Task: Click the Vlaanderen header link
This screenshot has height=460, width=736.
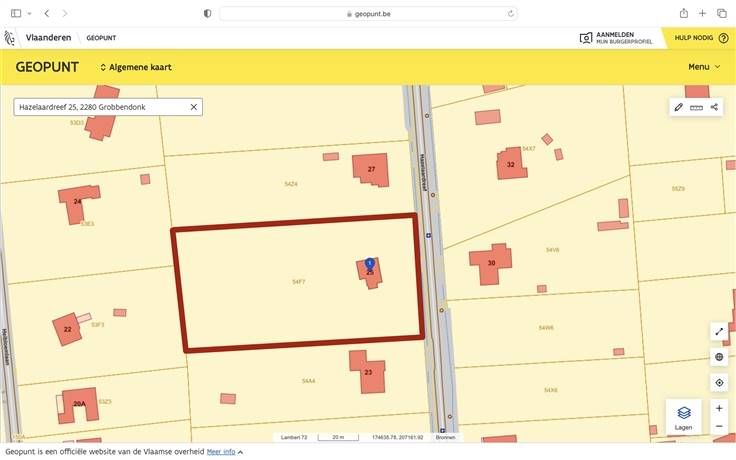Action: [x=46, y=38]
